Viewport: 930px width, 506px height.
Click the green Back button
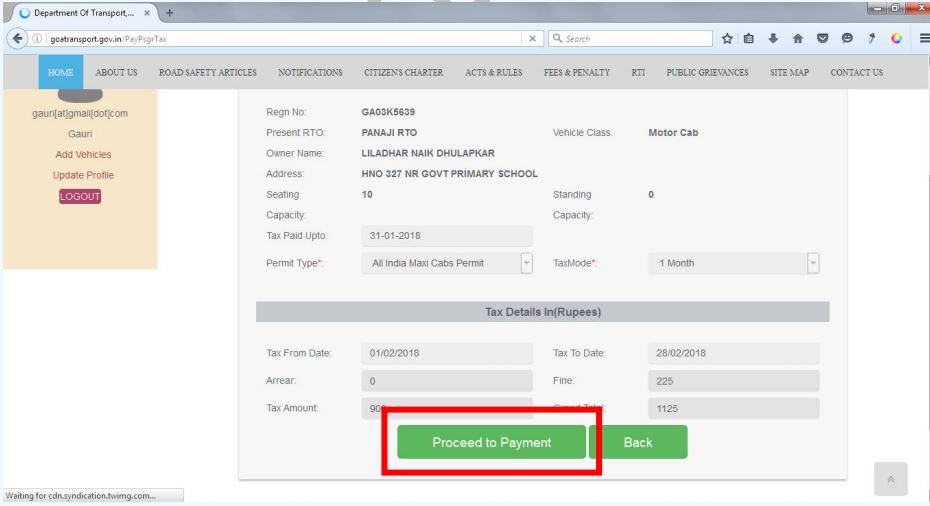point(638,442)
